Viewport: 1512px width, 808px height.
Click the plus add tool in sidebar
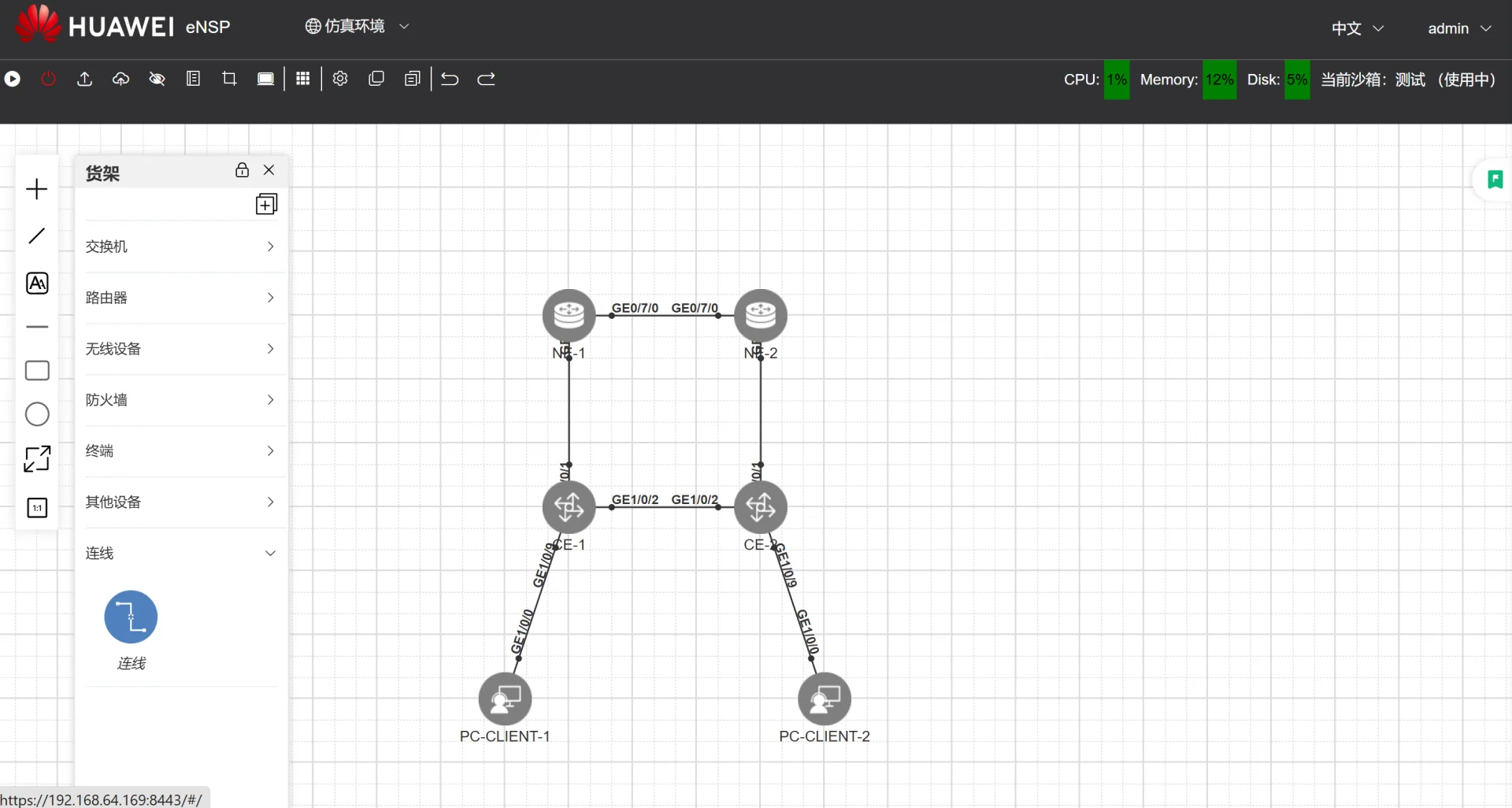coord(37,189)
